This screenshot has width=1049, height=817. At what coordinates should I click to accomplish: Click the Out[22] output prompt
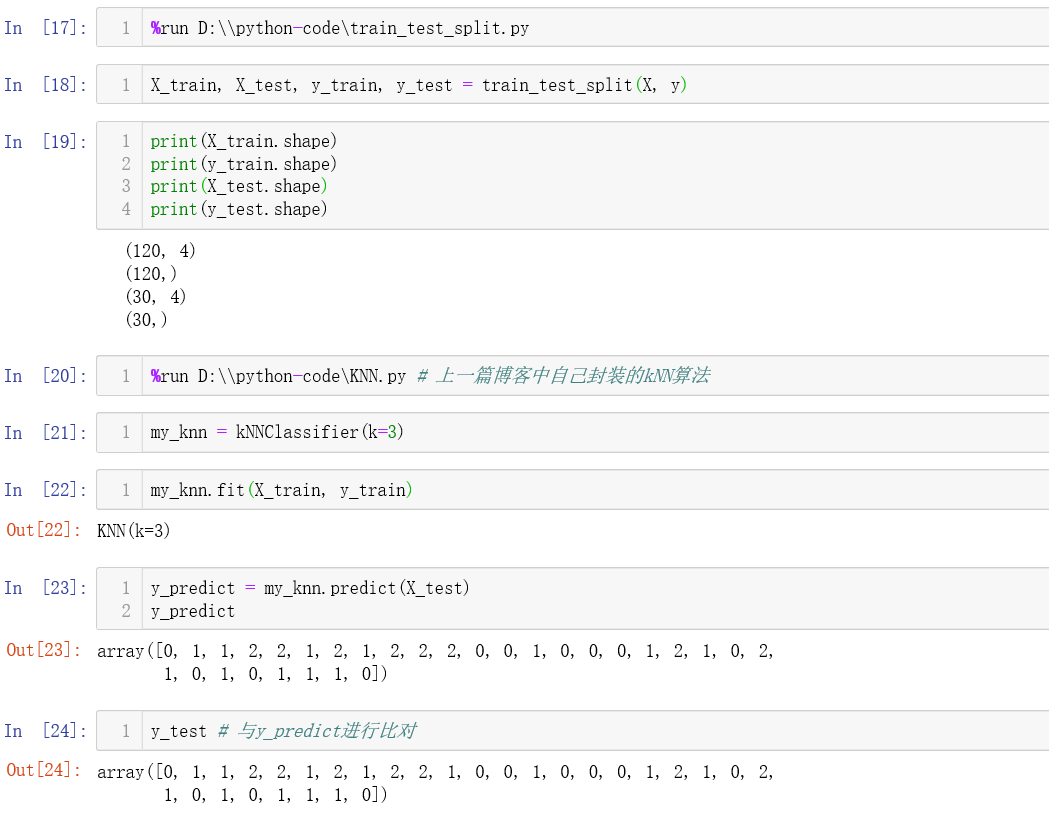pos(45,530)
